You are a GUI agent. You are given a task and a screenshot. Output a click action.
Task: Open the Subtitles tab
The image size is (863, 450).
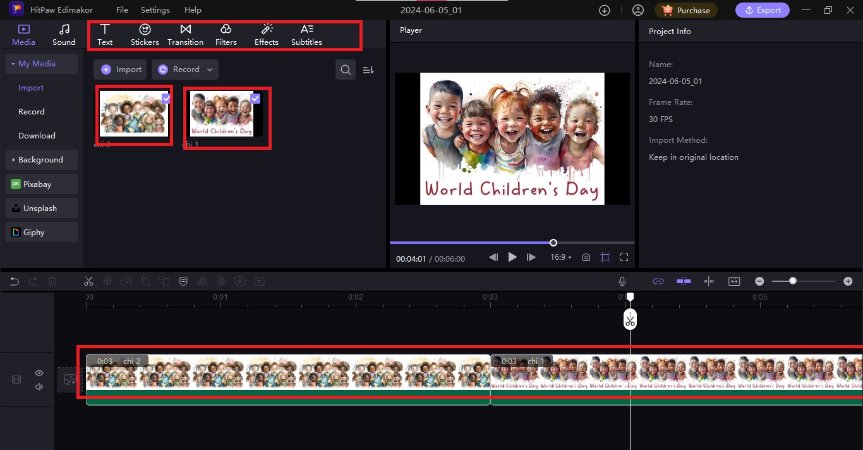point(307,35)
